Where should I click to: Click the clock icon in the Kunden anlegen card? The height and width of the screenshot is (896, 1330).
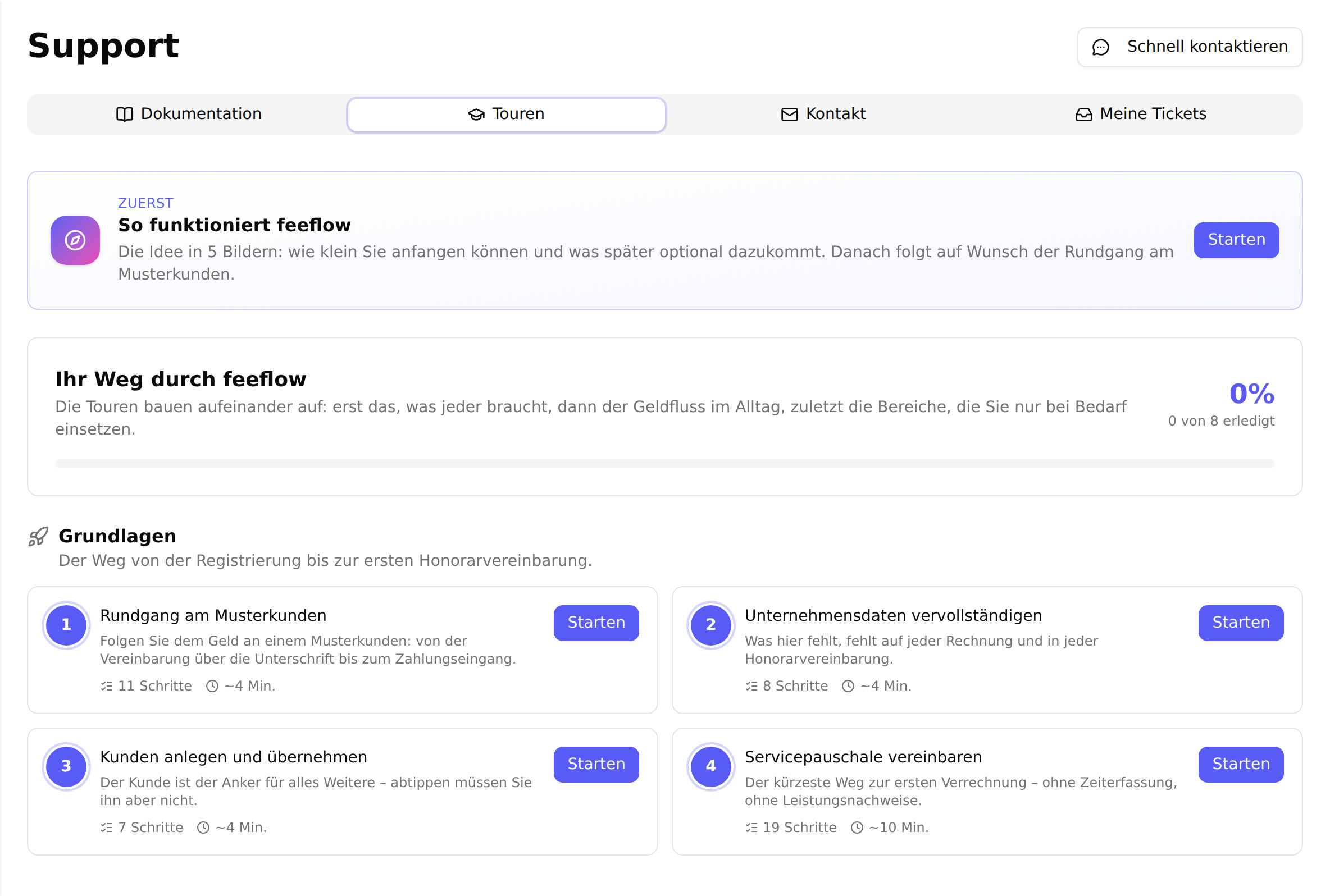(203, 828)
